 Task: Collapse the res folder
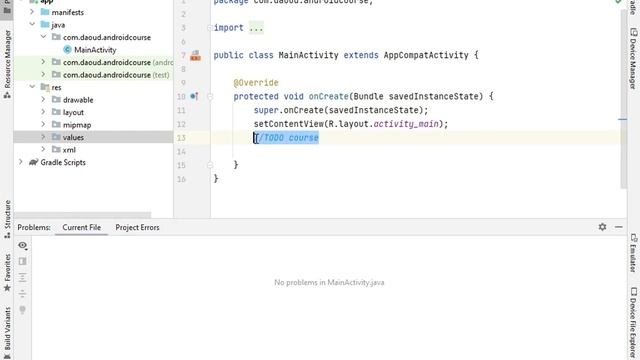click(x=32, y=87)
